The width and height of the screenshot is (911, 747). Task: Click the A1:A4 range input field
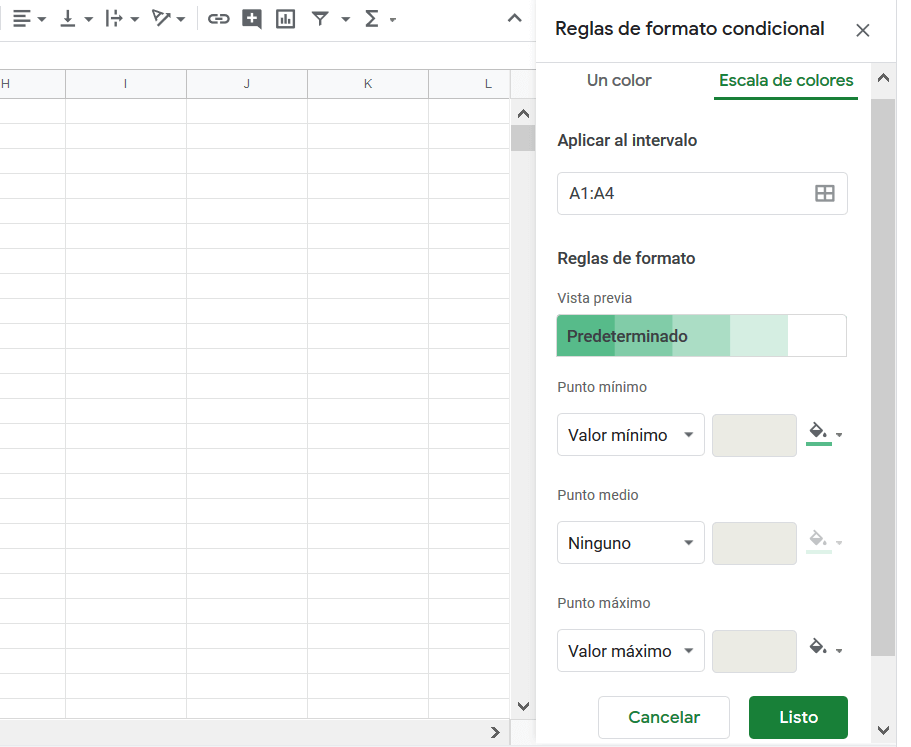702,193
